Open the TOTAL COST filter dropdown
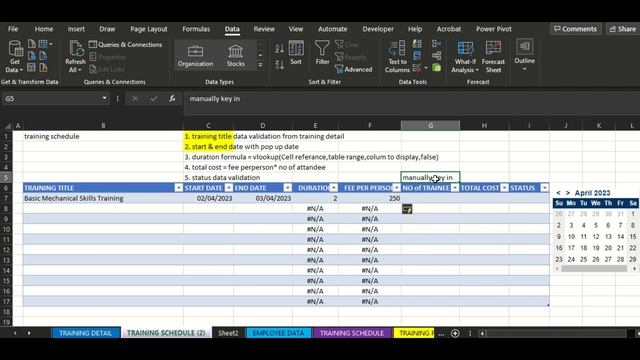Viewport: 640px width, 360px height. click(504, 188)
